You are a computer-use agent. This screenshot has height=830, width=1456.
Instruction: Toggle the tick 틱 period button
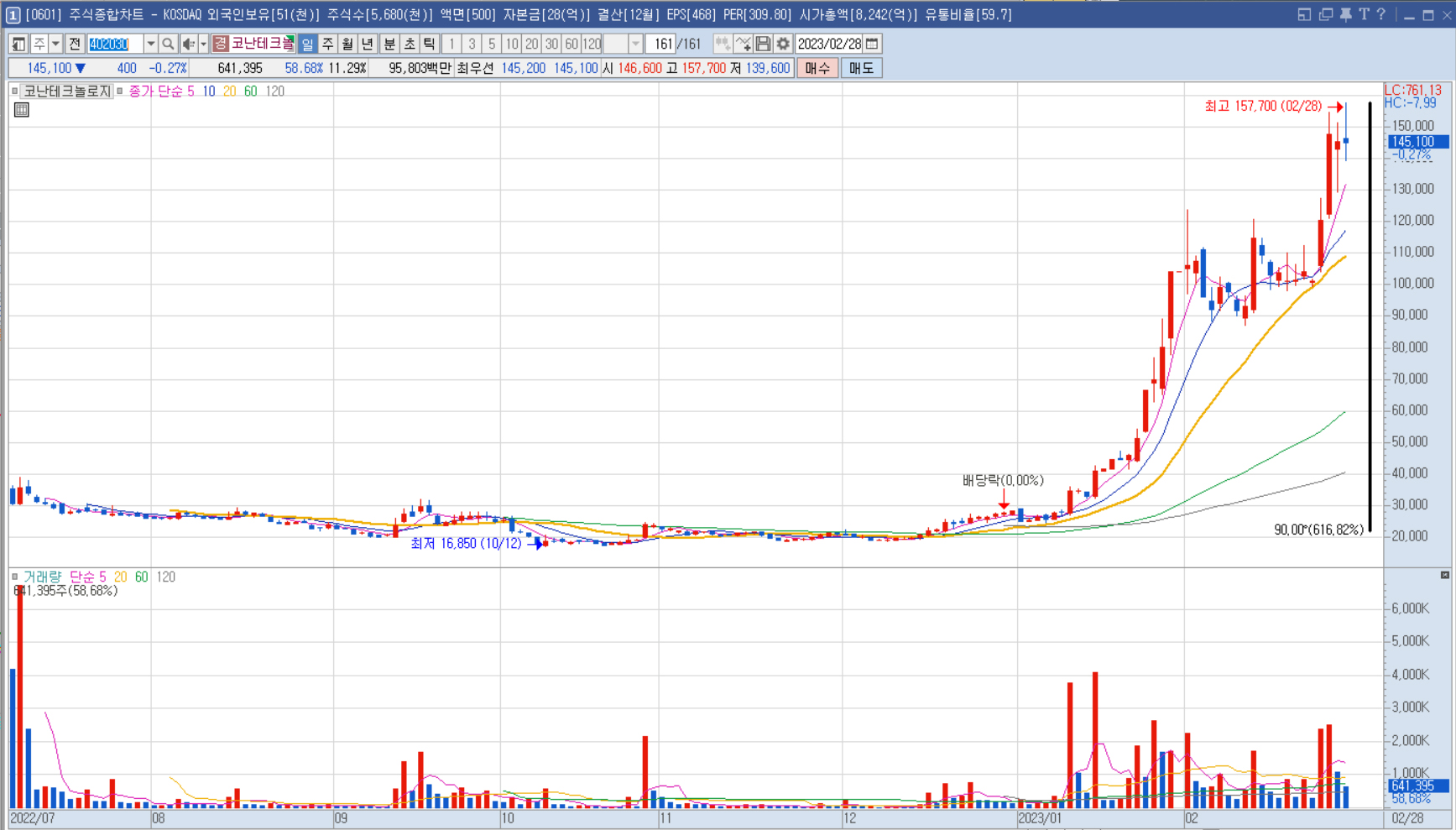(430, 44)
